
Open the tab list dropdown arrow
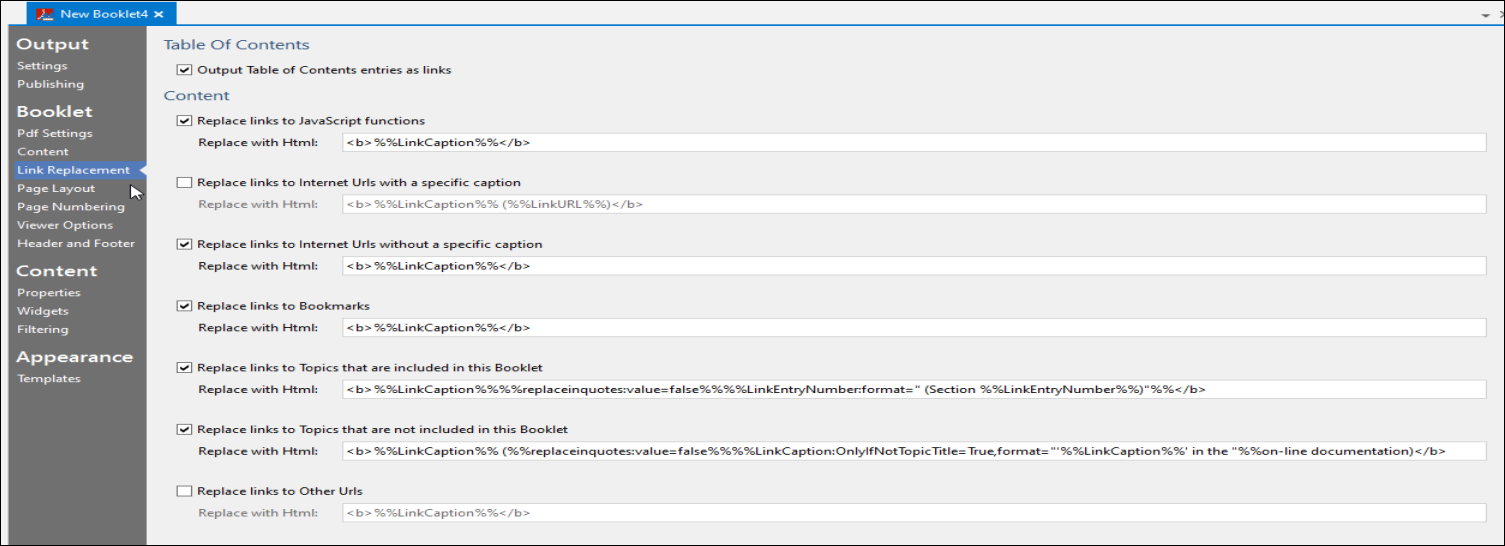click(x=1485, y=16)
